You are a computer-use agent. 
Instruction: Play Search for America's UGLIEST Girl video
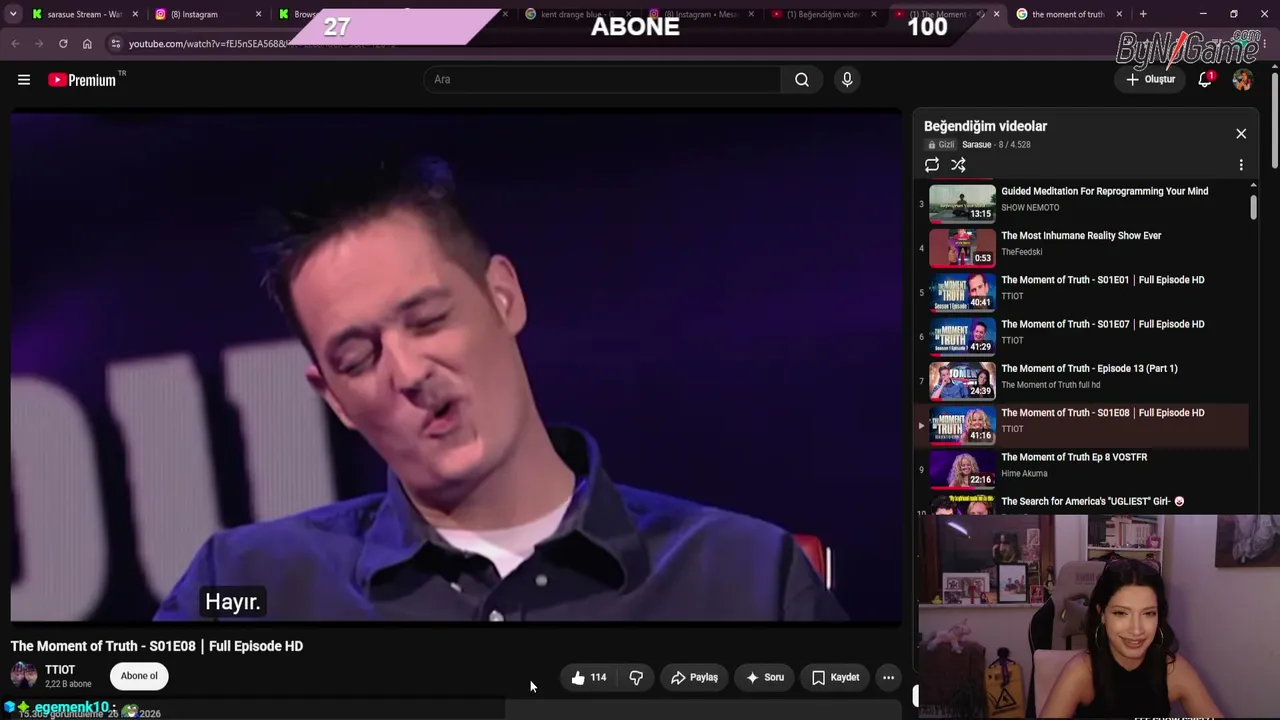1092,501
